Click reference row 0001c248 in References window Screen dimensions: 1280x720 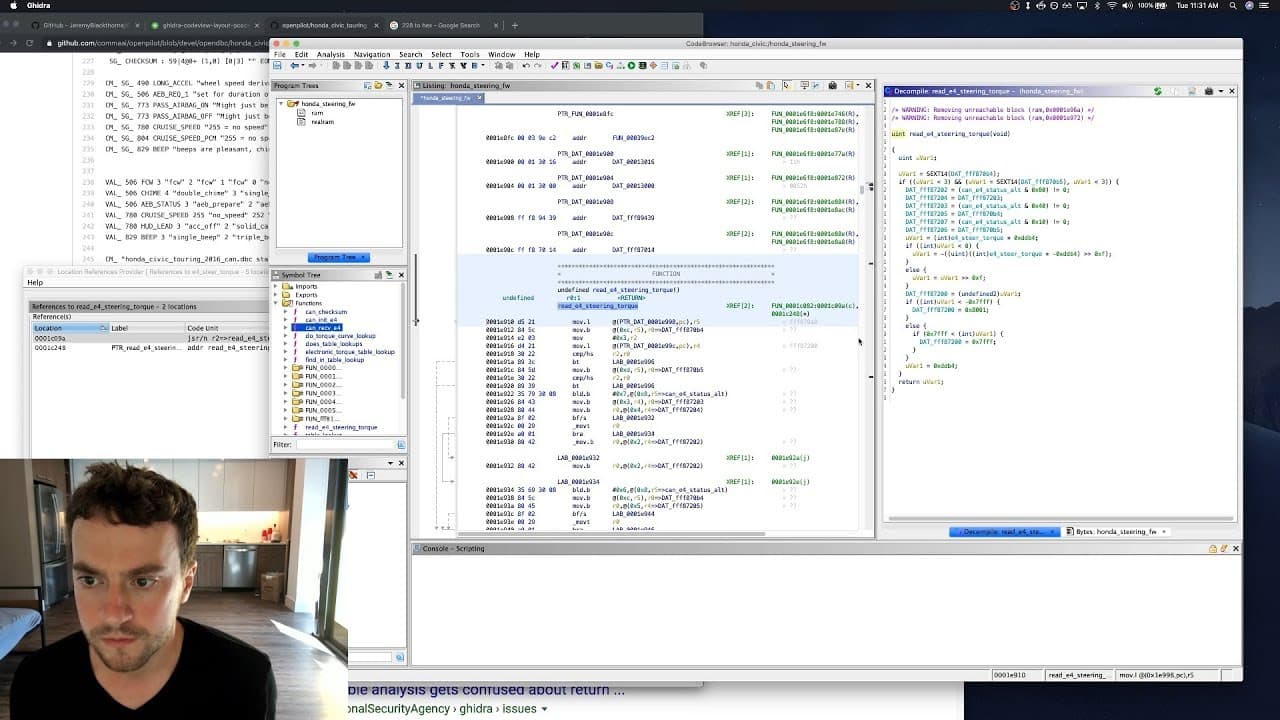click(x=150, y=347)
